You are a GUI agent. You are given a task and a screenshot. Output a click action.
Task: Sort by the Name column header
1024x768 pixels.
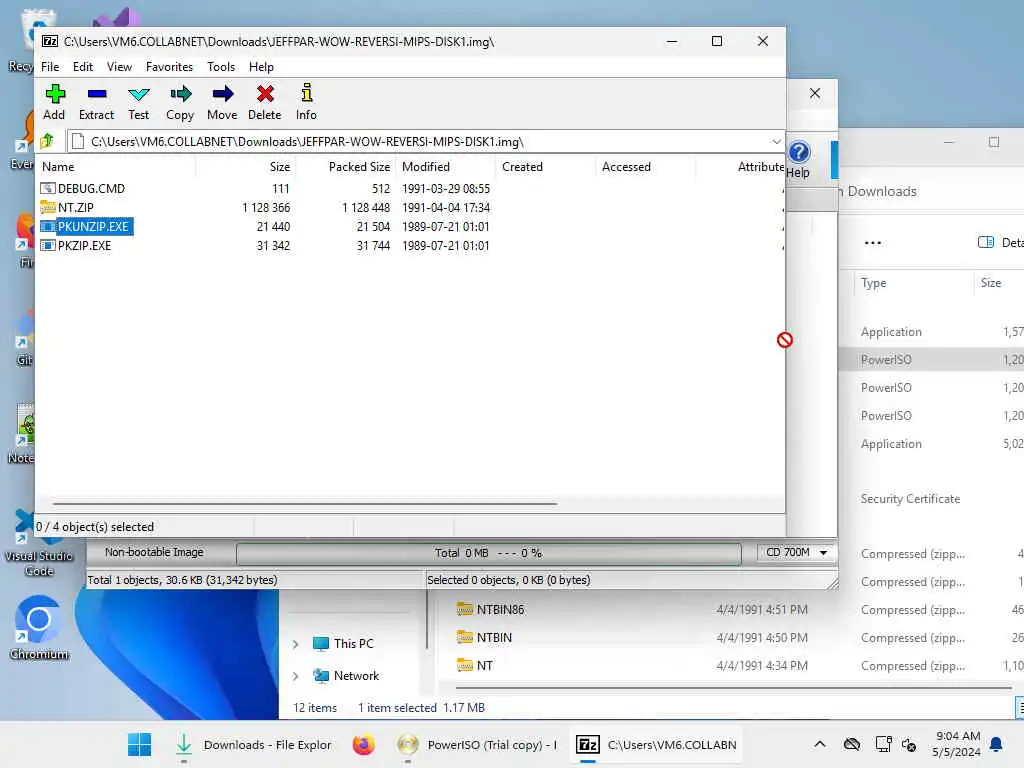[116, 167]
